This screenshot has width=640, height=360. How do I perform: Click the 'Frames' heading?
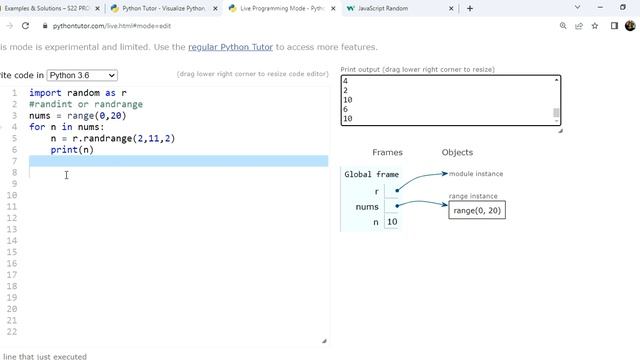tap(387, 152)
